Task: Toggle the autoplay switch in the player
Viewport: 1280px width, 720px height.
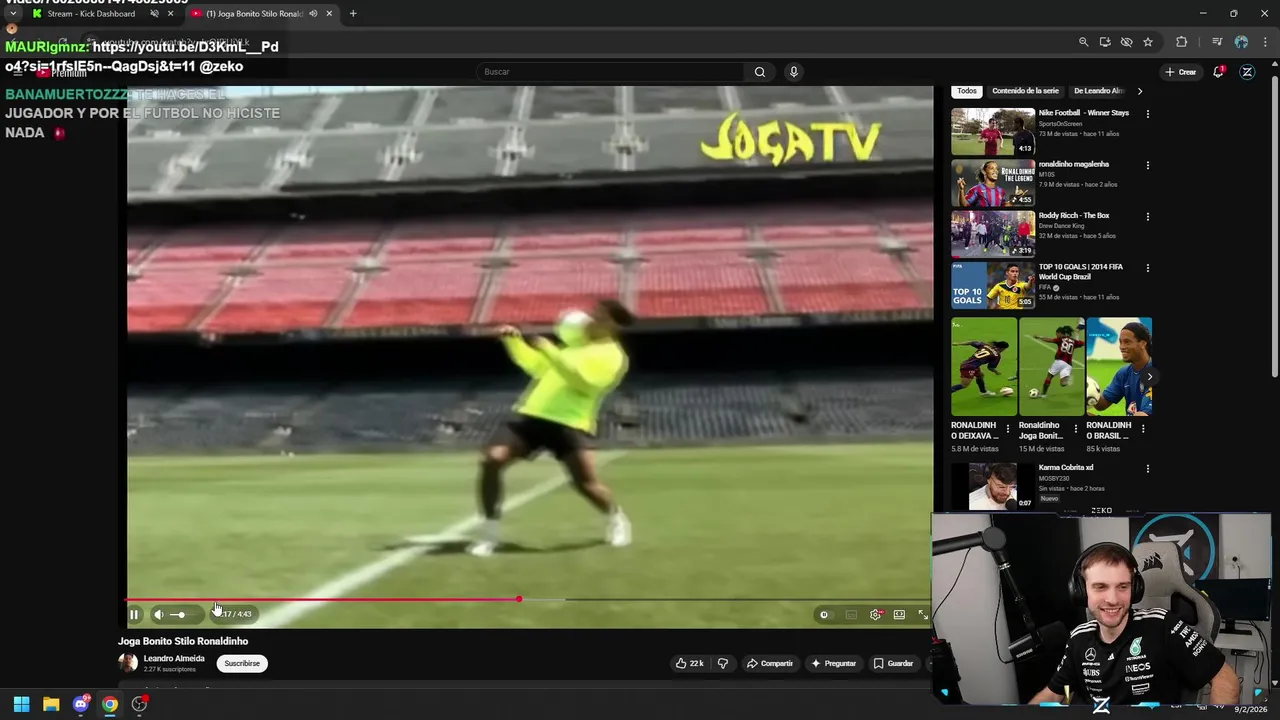Action: point(824,614)
